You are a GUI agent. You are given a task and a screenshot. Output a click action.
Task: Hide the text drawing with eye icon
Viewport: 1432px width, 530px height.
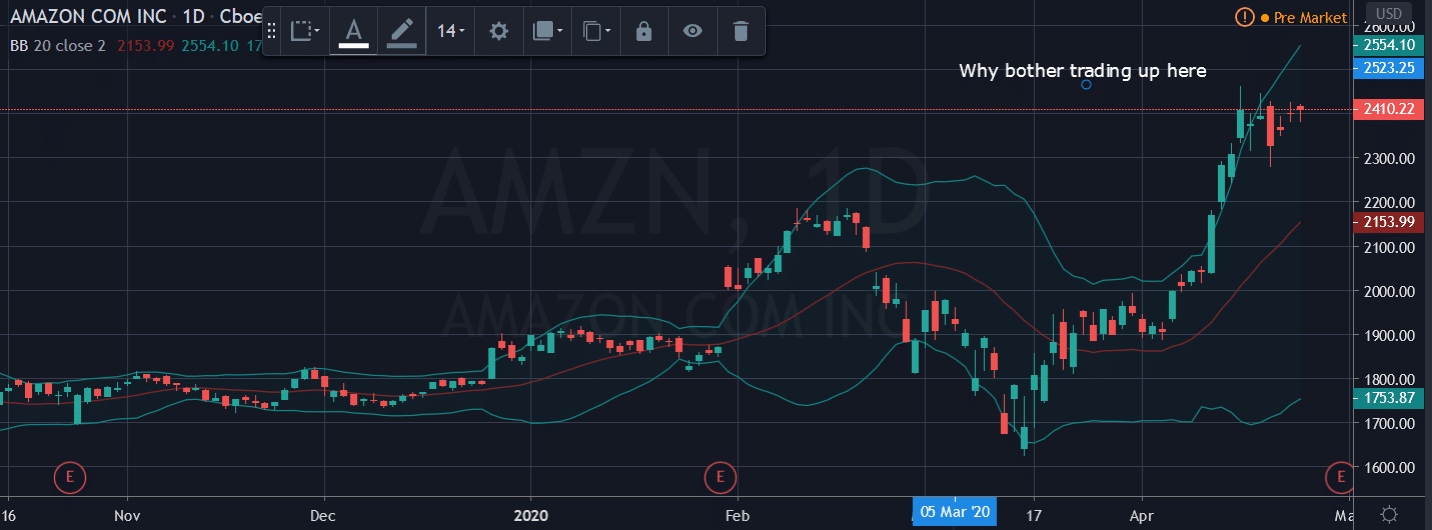coord(692,31)
